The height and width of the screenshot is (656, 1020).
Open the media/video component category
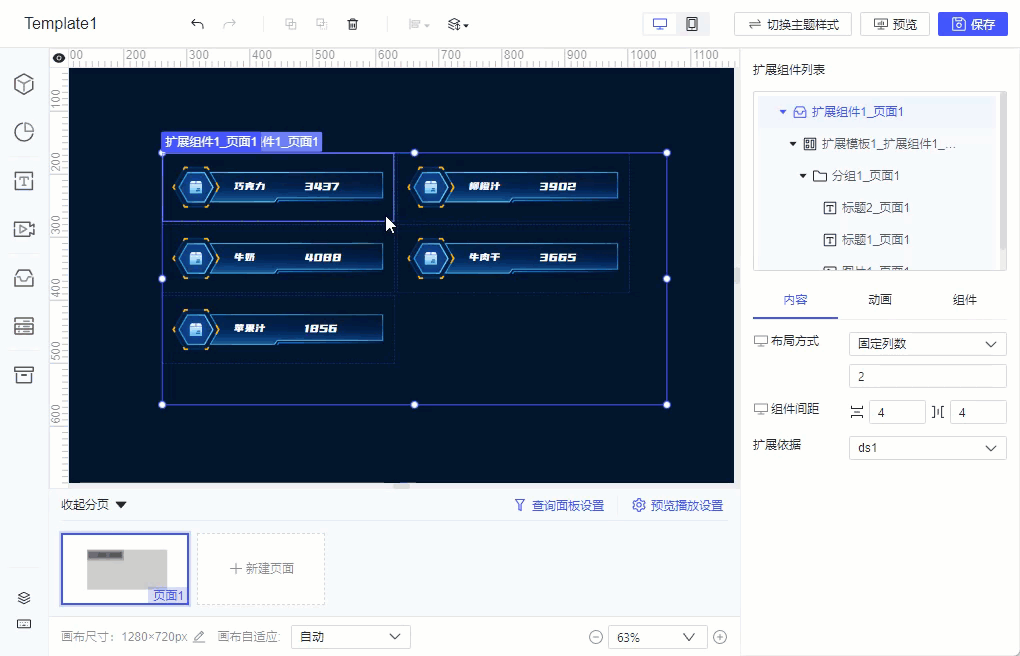[23, 229]
